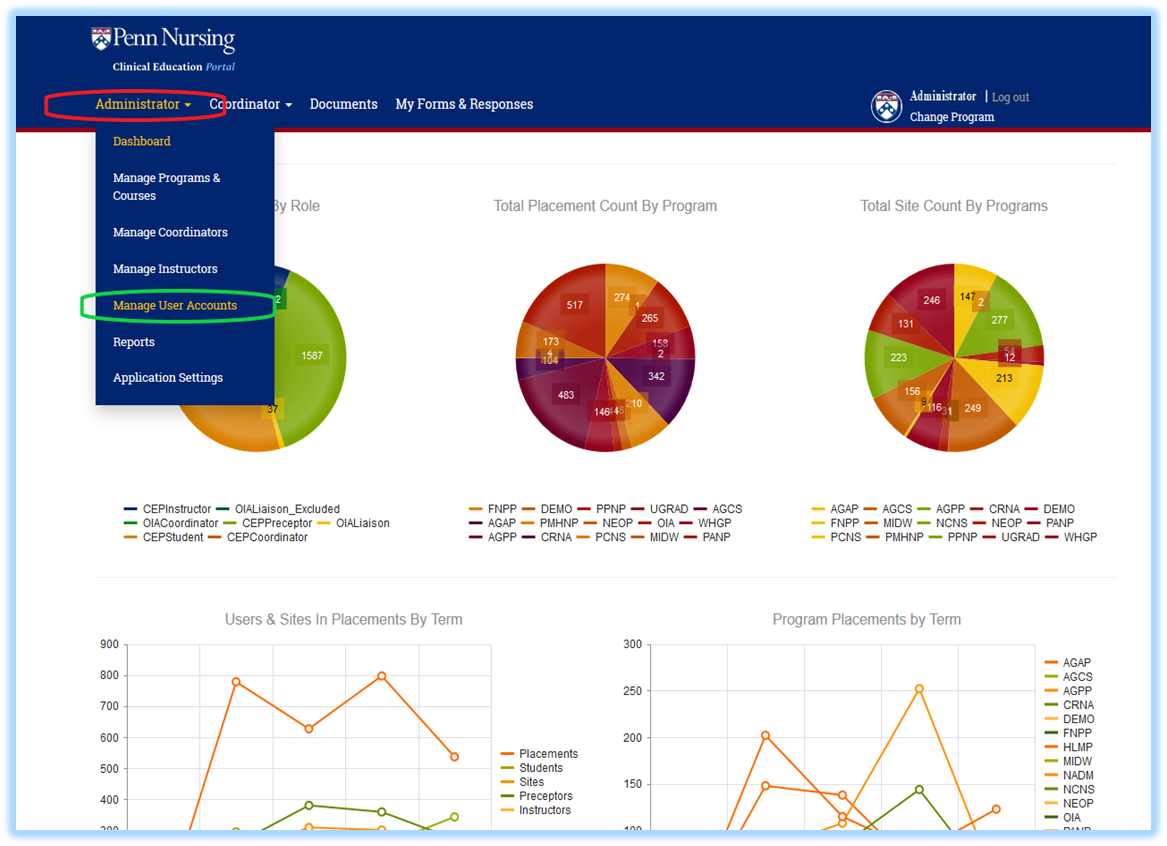The width and height of the screenshot is (1167, 846).
Task: Go to Application Settings
Action: [x=168, y=378]
